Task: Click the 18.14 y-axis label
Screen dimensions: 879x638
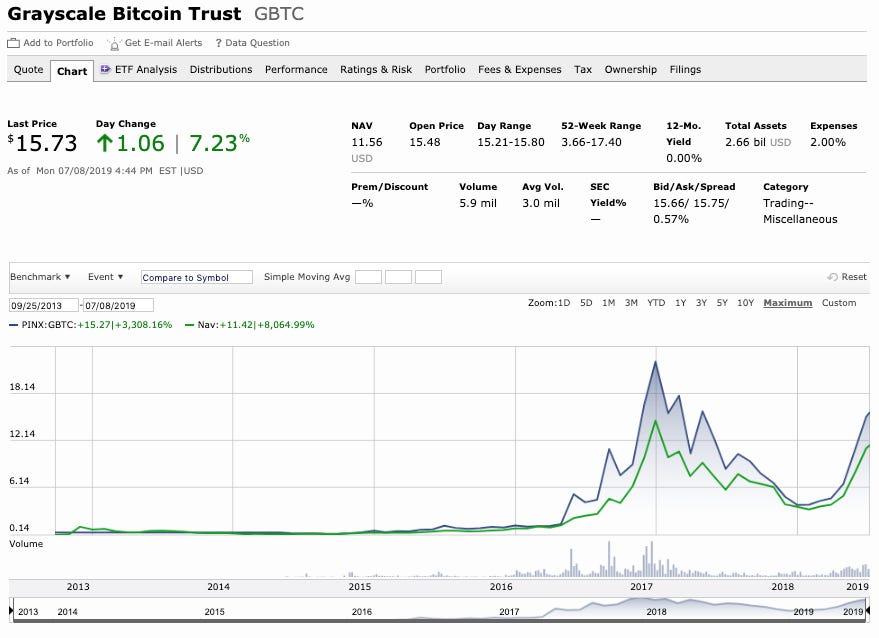Action: 22,387
